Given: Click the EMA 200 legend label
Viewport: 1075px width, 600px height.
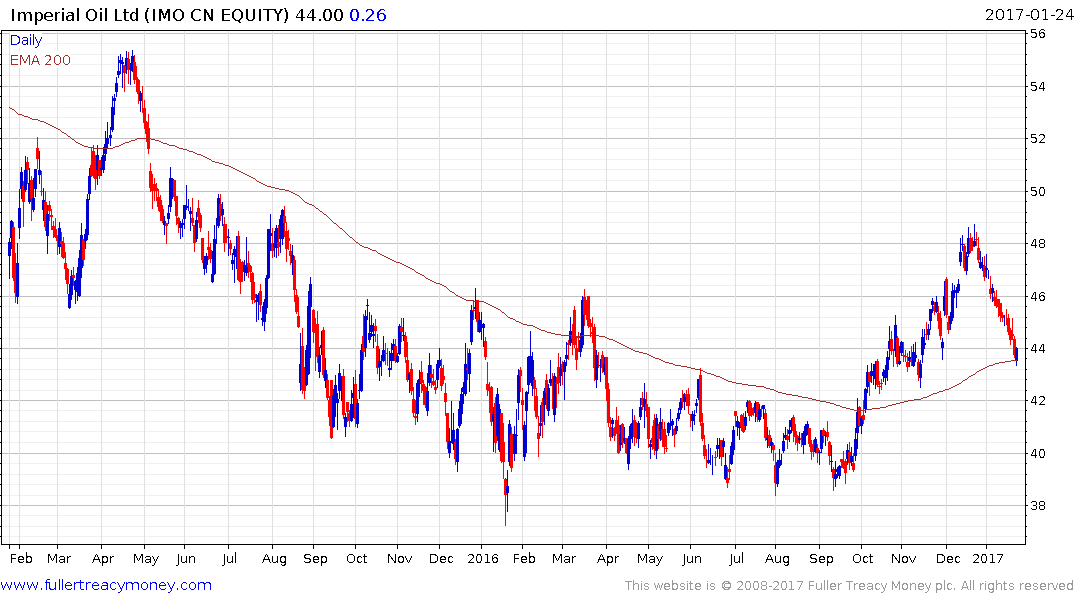Looking at the screenshot, I should coord(40,60).
